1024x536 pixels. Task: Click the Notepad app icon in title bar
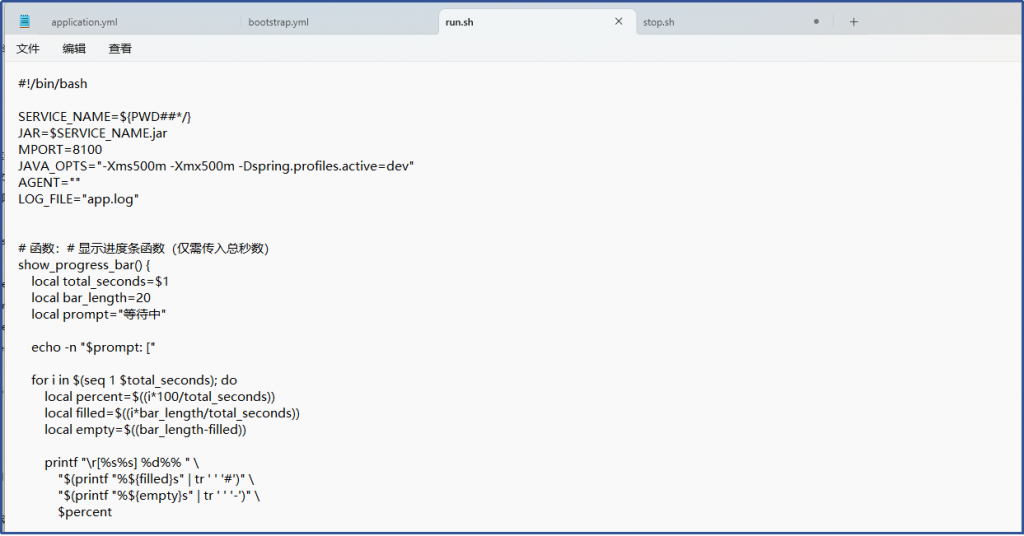click(x=24, y=21)
